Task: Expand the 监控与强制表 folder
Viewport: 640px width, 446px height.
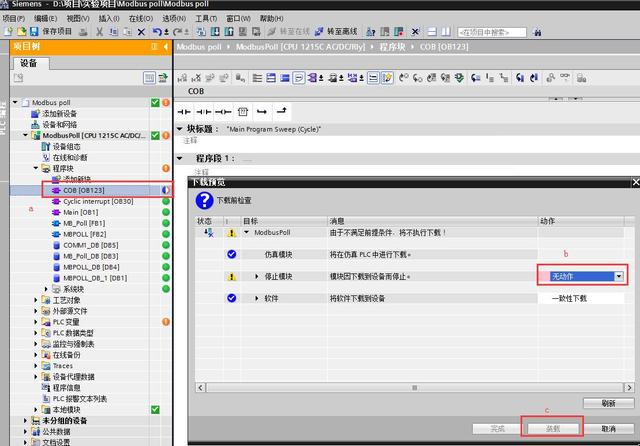Action: (x=36, y=344)
